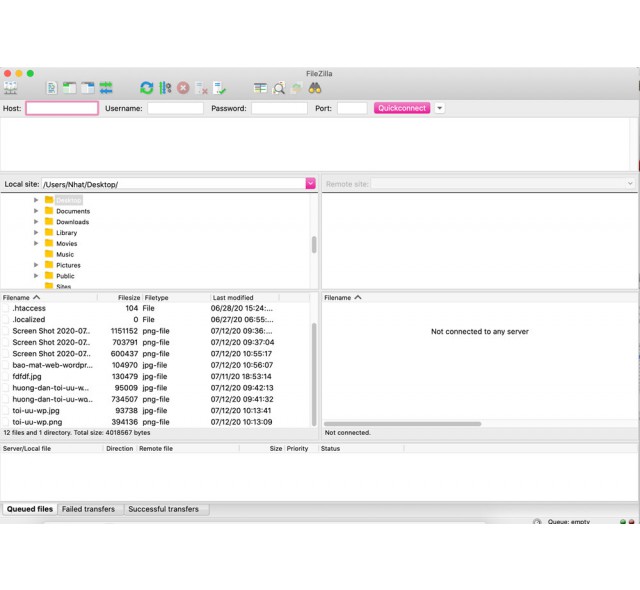Click local tree vertical scrollbar

314,245
